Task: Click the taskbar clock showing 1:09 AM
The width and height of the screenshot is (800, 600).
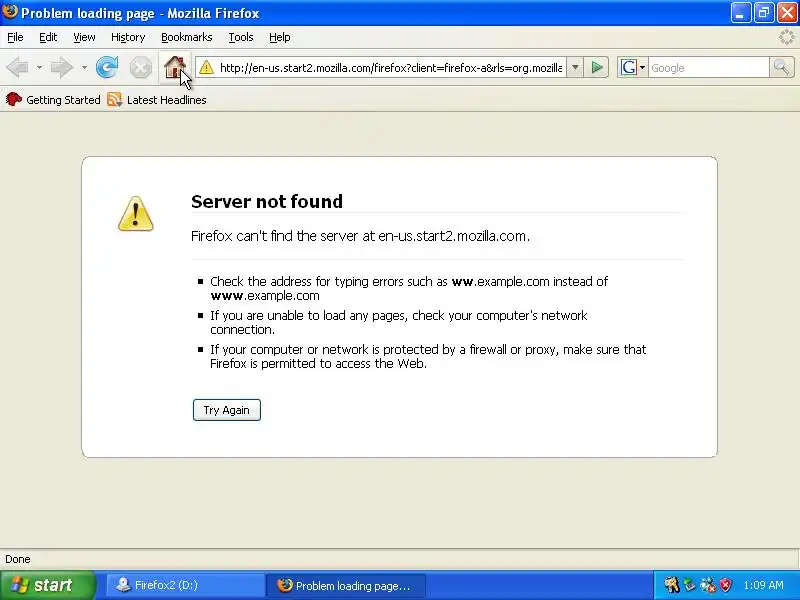Action: point(763,585)
